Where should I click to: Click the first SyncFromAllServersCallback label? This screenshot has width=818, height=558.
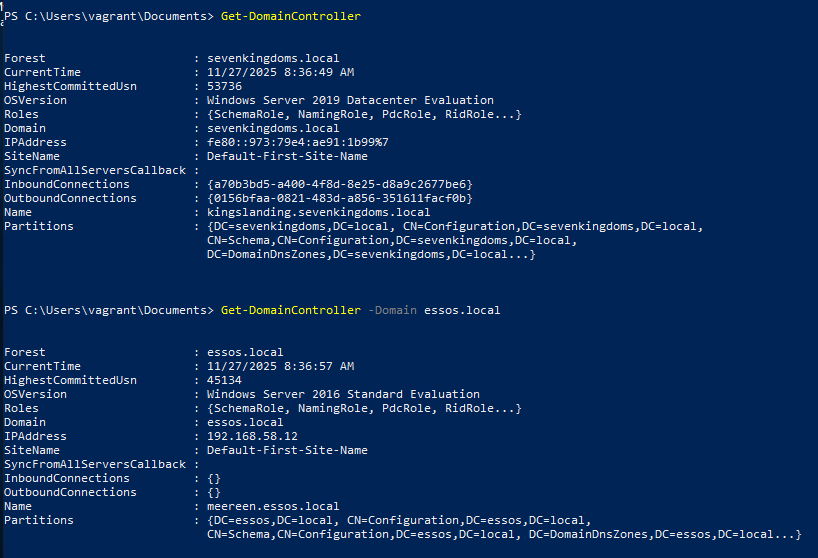(x=95, y=170)
